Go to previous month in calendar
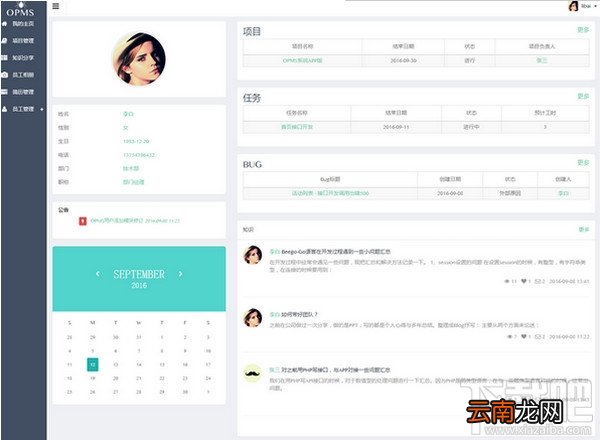Screen dimensions: 600x440 pos(98,274)
